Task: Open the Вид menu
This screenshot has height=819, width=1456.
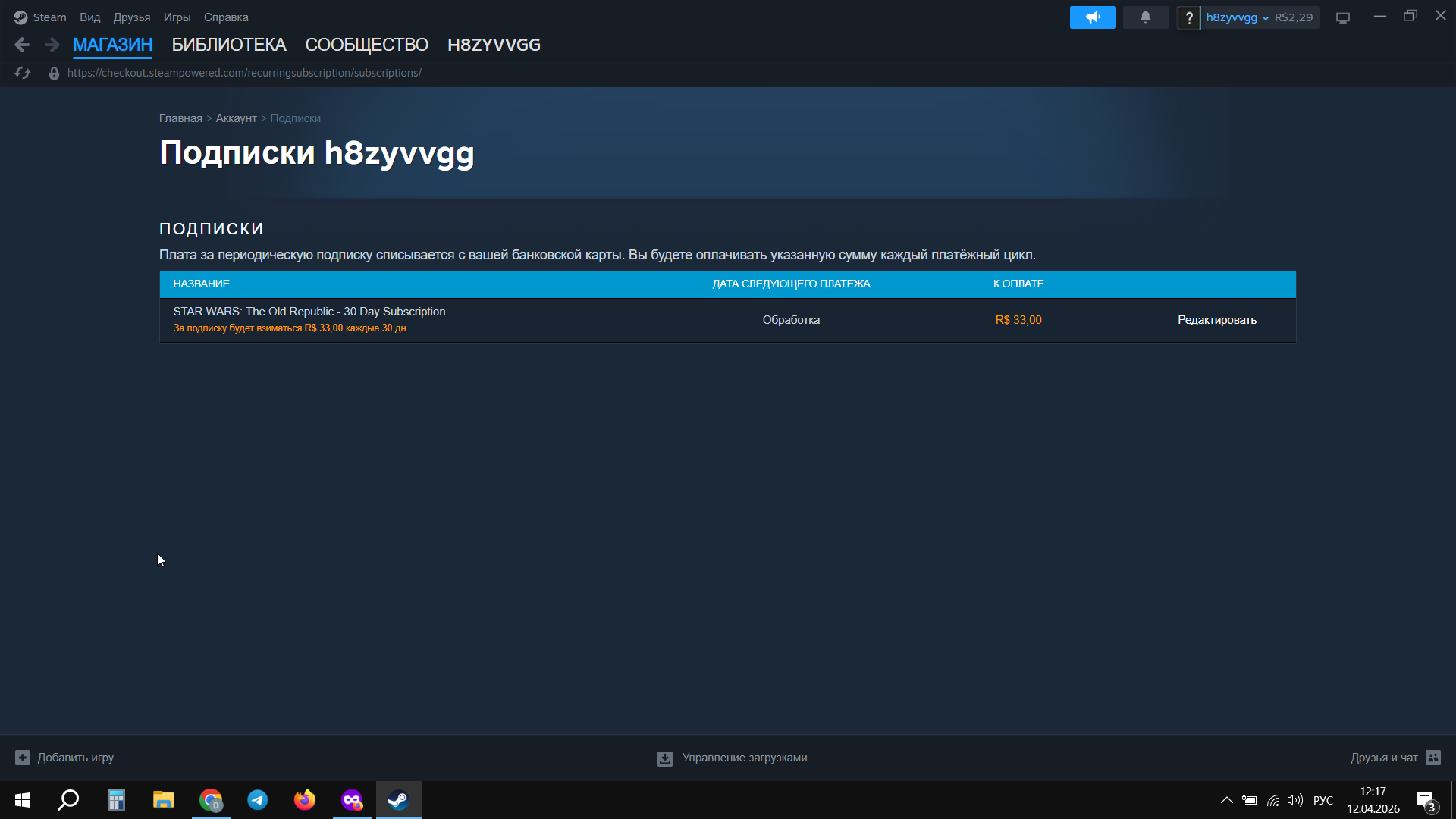Action: pyautogui.click(x=89, y=17)
